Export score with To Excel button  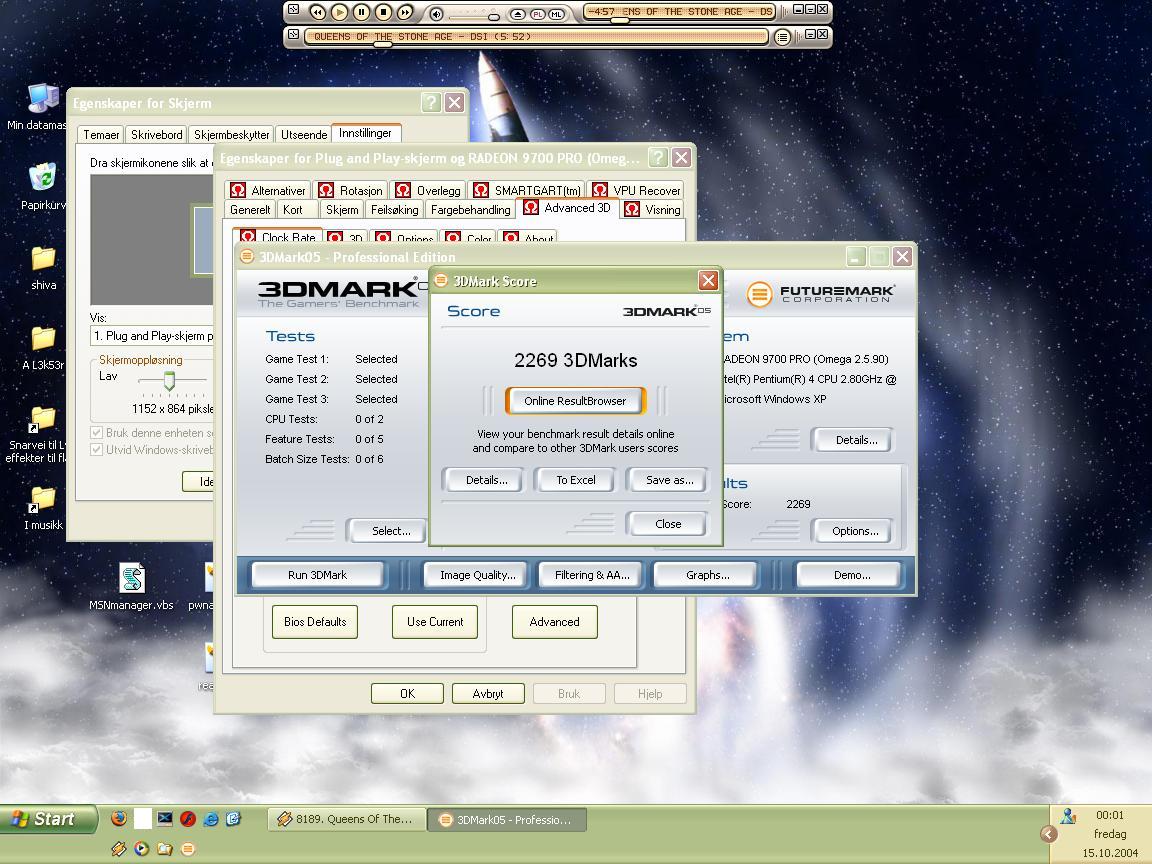(x=575, y=480)
